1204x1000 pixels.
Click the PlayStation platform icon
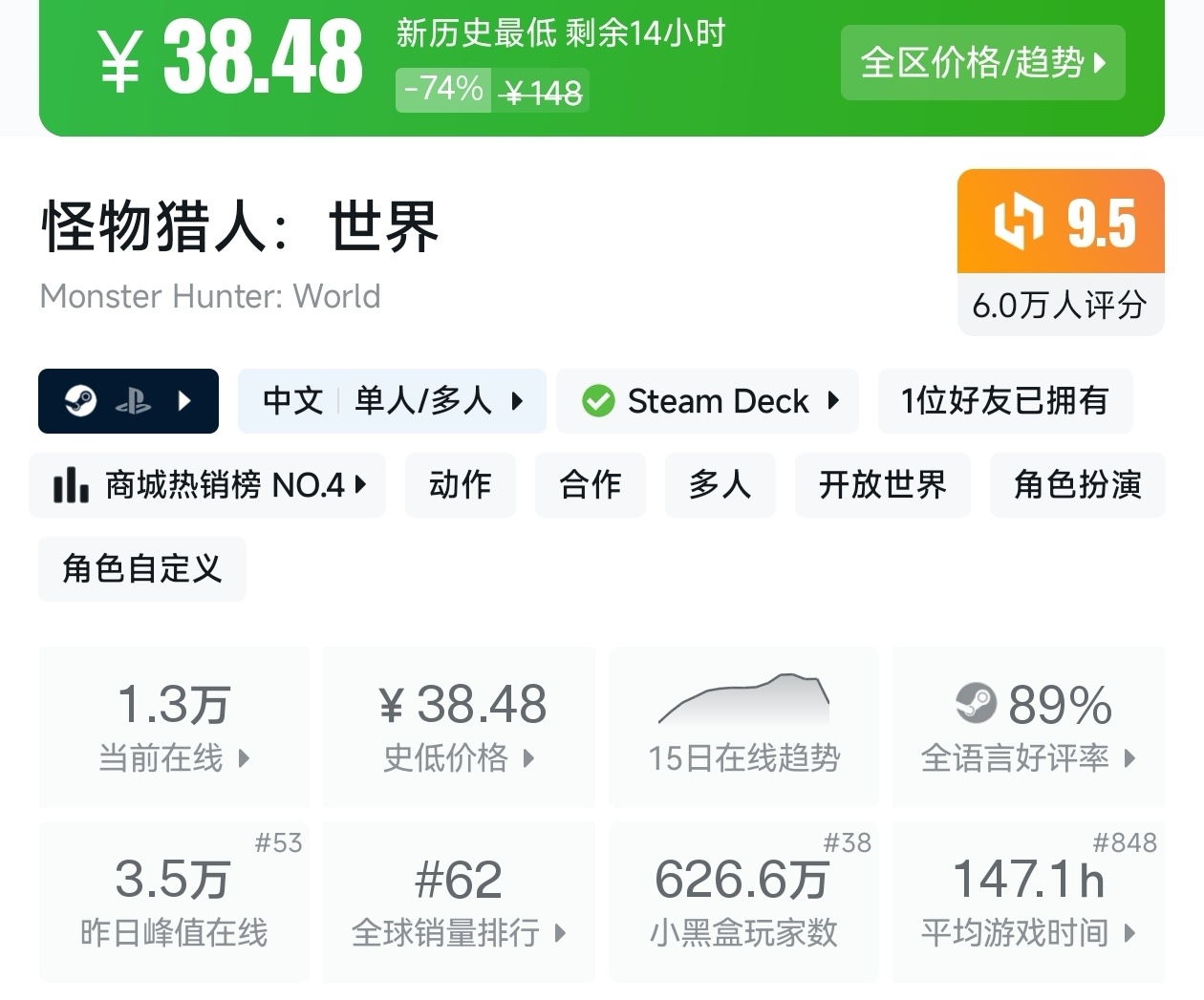(133, 402)
